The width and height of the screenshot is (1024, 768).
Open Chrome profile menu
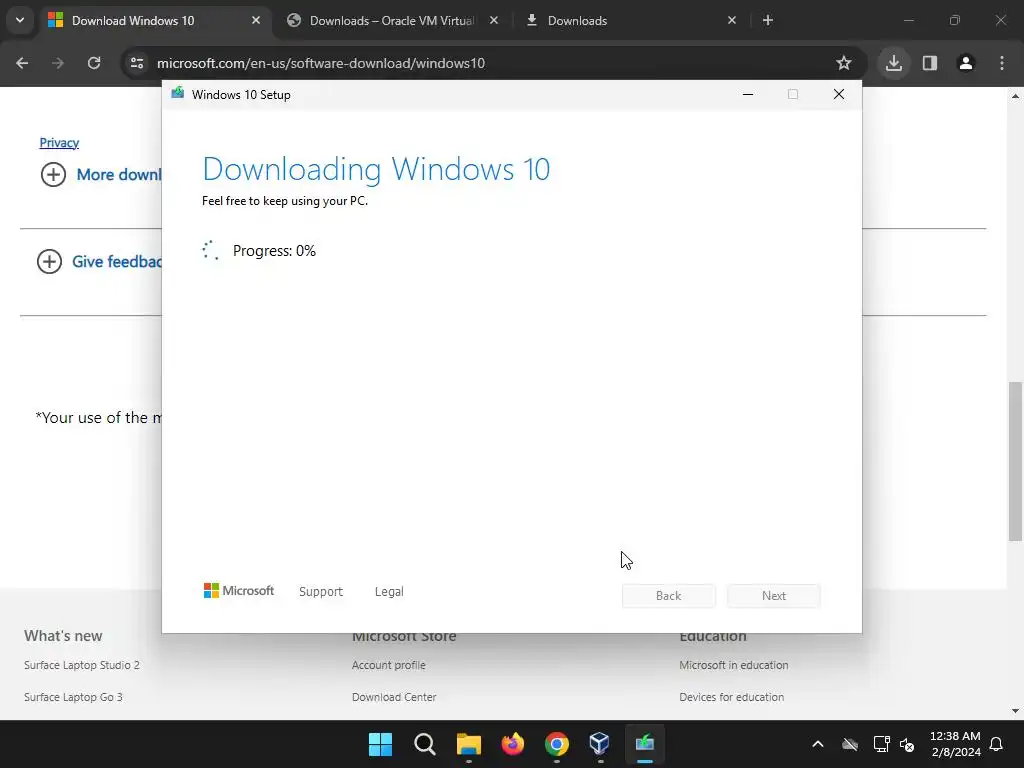(966, 63)
